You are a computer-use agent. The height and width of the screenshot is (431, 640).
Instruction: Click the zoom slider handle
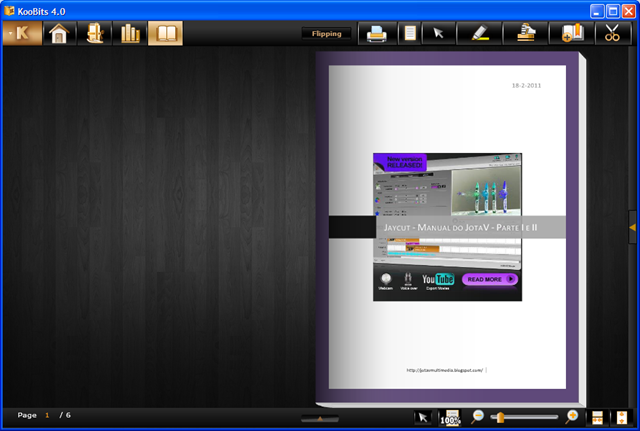point(500,417)
